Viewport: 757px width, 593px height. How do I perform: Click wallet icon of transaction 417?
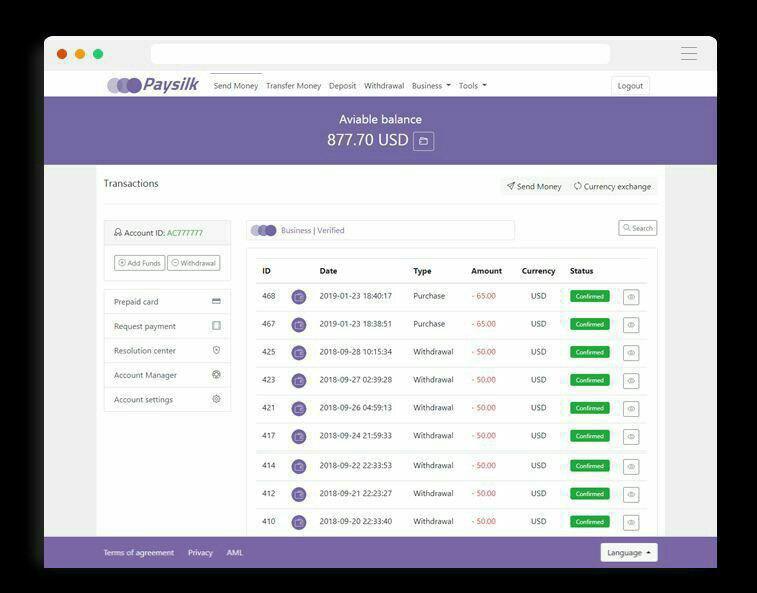(299, 437)
